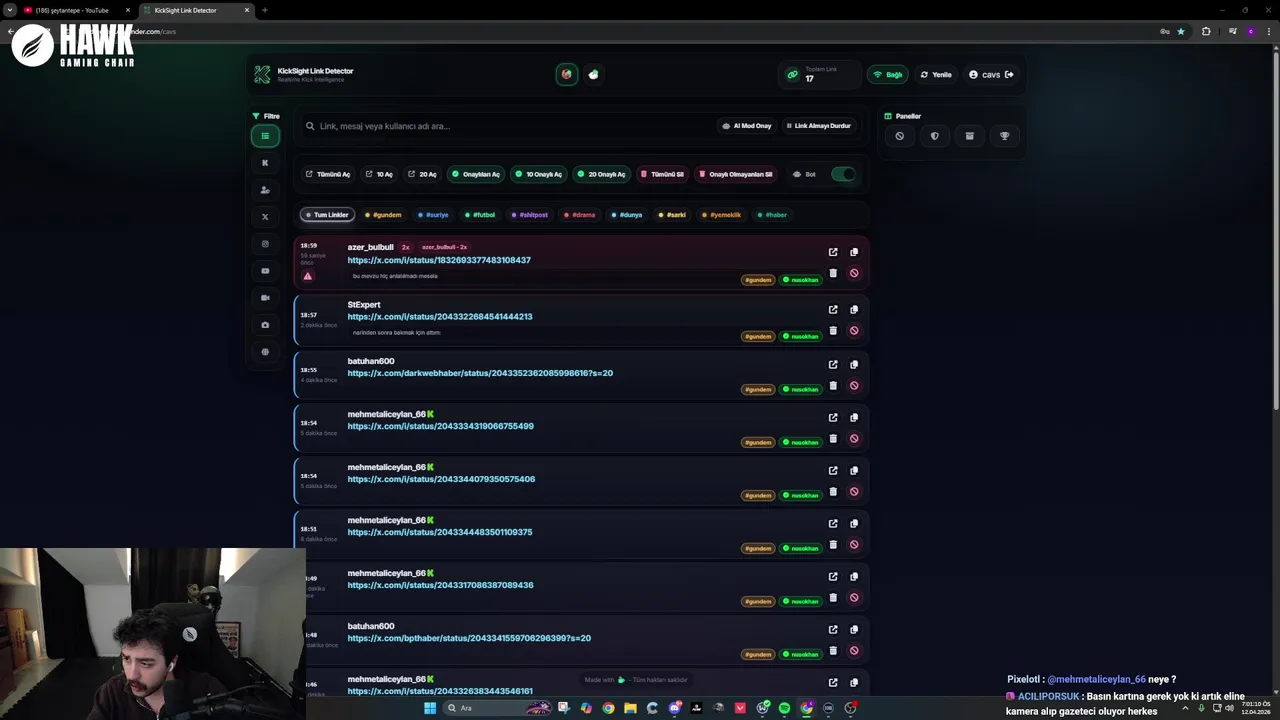Filter by #sarki tag
The width and height of the screenshot is (1280, 720).
(673, 215)
